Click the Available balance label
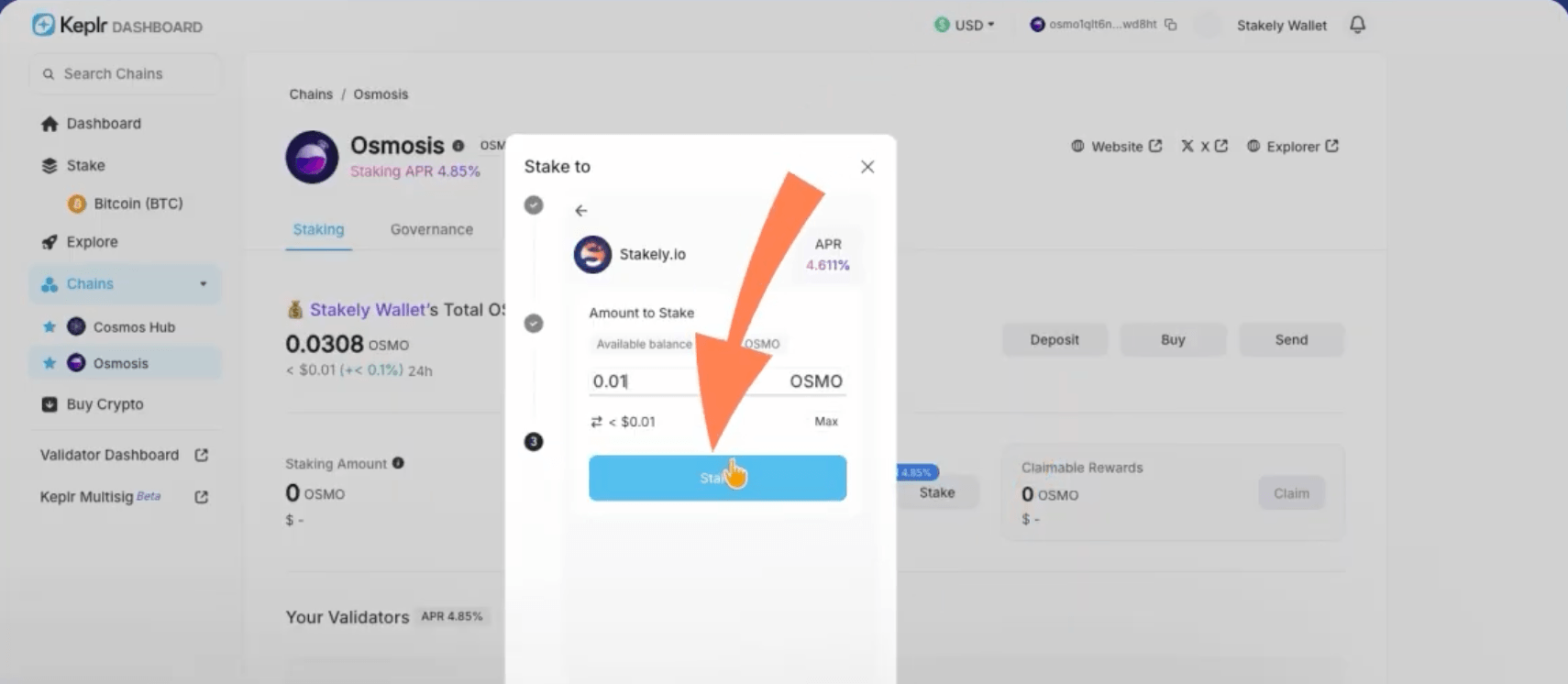This screenshot has height=684, width=1568. pyautogui.click(x=644, y=344)
